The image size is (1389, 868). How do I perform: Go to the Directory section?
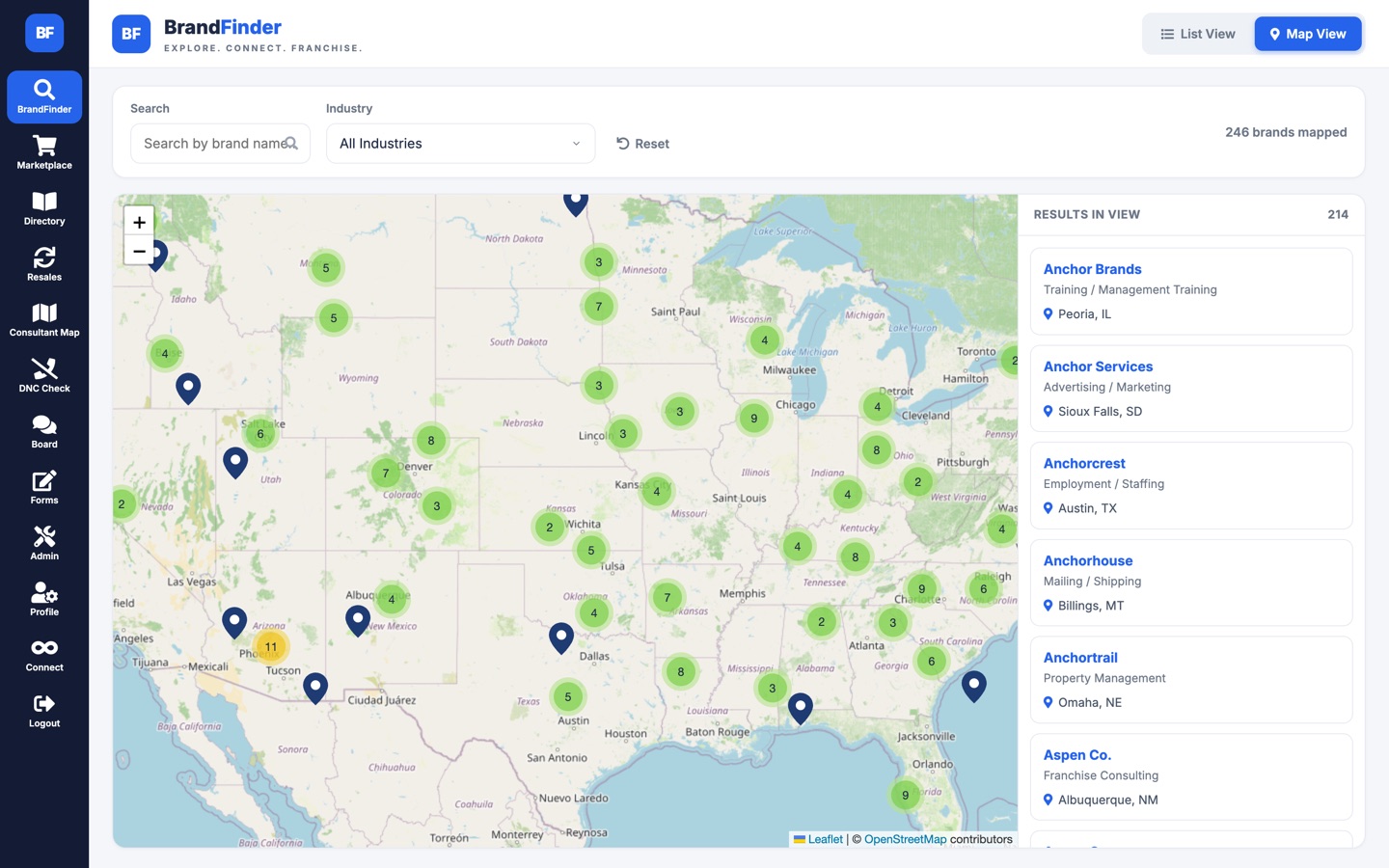click(x=44, y=208)
